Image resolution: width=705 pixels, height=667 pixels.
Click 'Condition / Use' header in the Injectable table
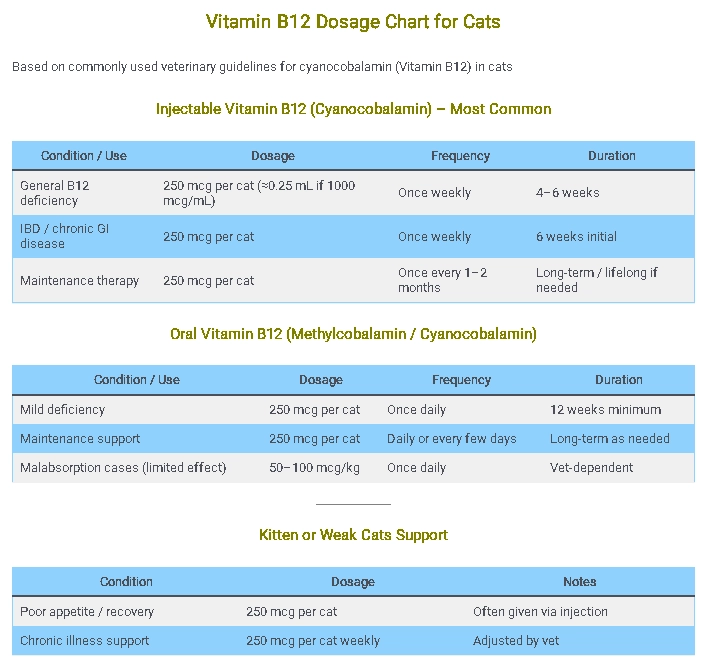84,156
